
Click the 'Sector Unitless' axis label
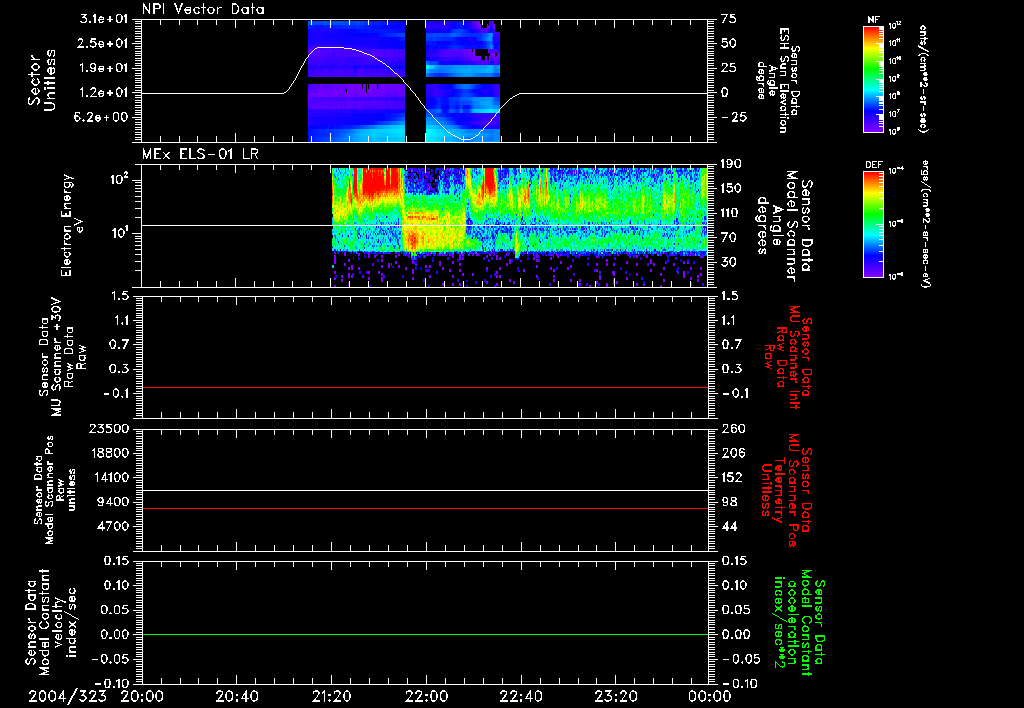(x=42, y=80)
